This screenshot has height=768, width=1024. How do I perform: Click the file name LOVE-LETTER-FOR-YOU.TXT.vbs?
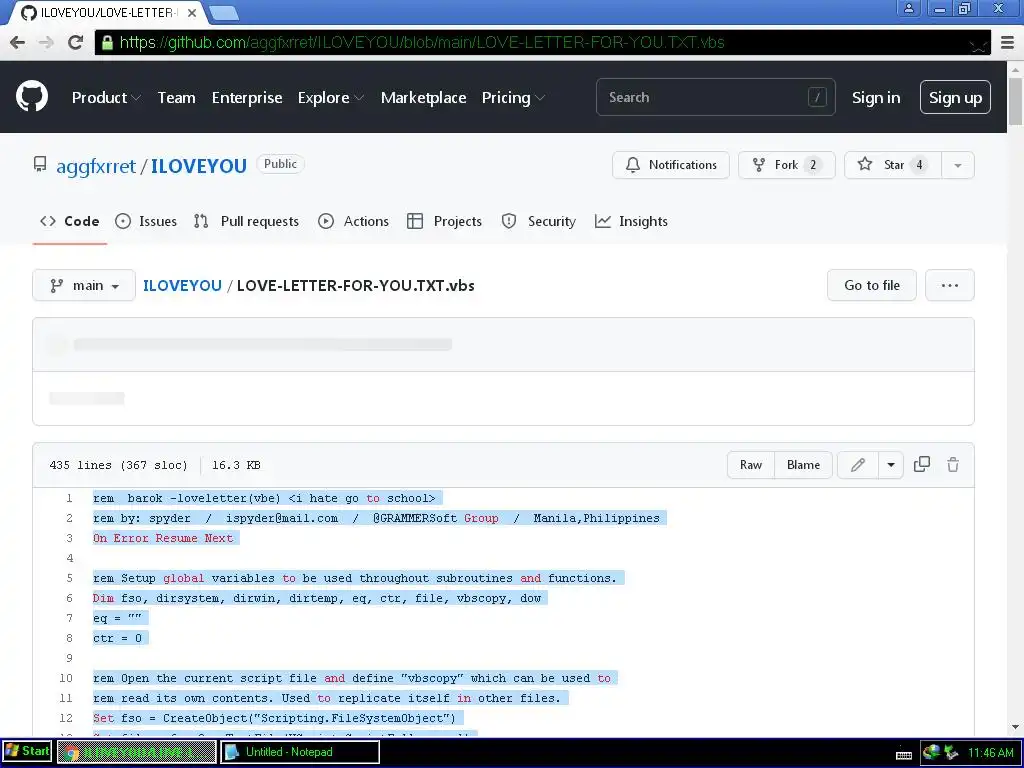tap(355, 285)
